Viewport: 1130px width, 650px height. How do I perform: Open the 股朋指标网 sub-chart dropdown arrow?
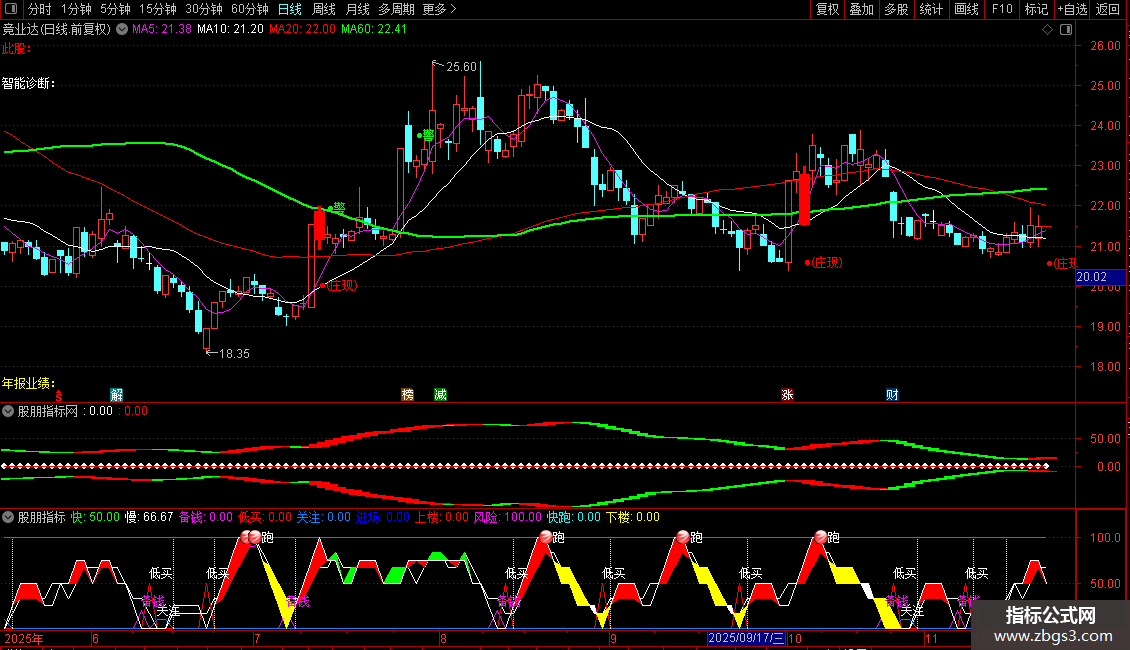[8, 411]
